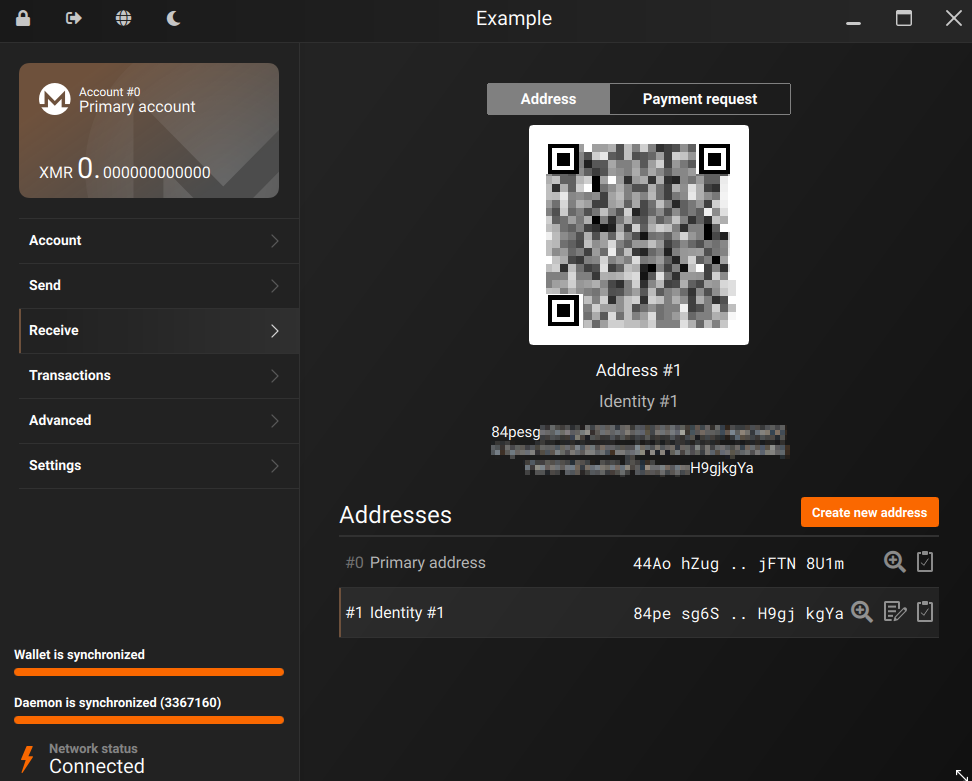Click the 'Wallet is synchronized' label
The width and height of the screenshot is (972, 781).
(79, 655)
